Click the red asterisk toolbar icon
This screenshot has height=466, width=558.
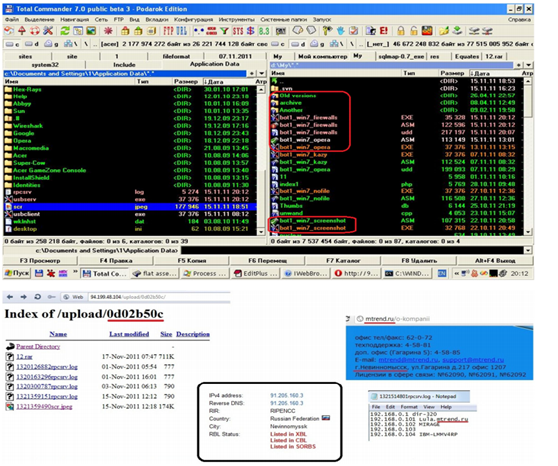tap(108, 31)
